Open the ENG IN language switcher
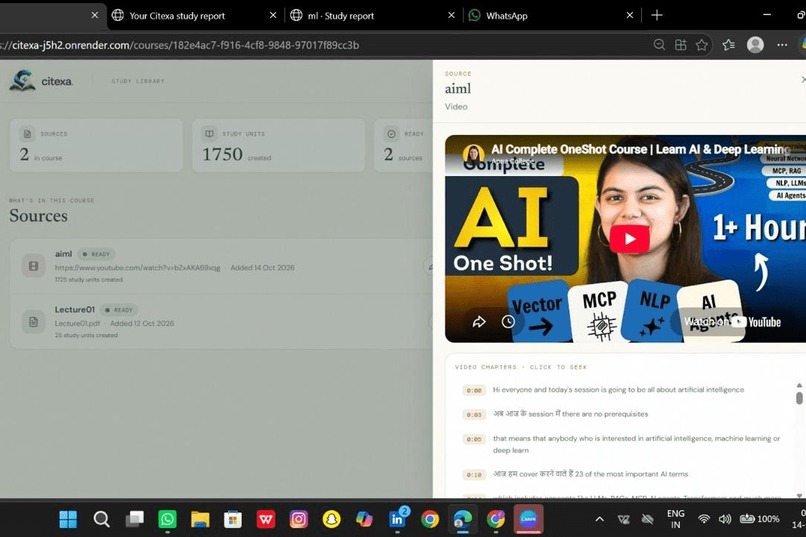Screen dimensions: 806x537 point(675,519)
